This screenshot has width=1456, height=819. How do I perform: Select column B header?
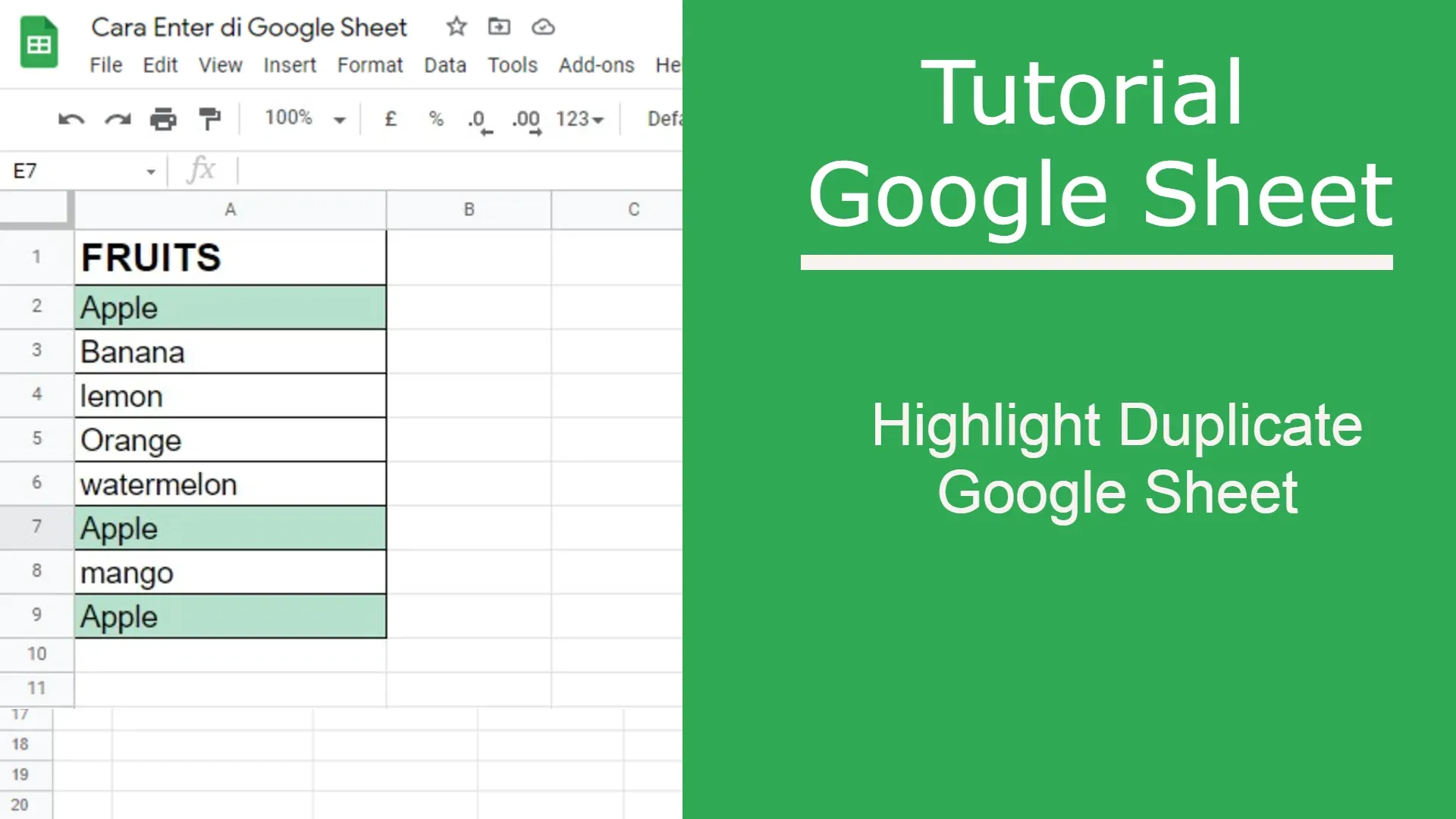coord(469,210)
